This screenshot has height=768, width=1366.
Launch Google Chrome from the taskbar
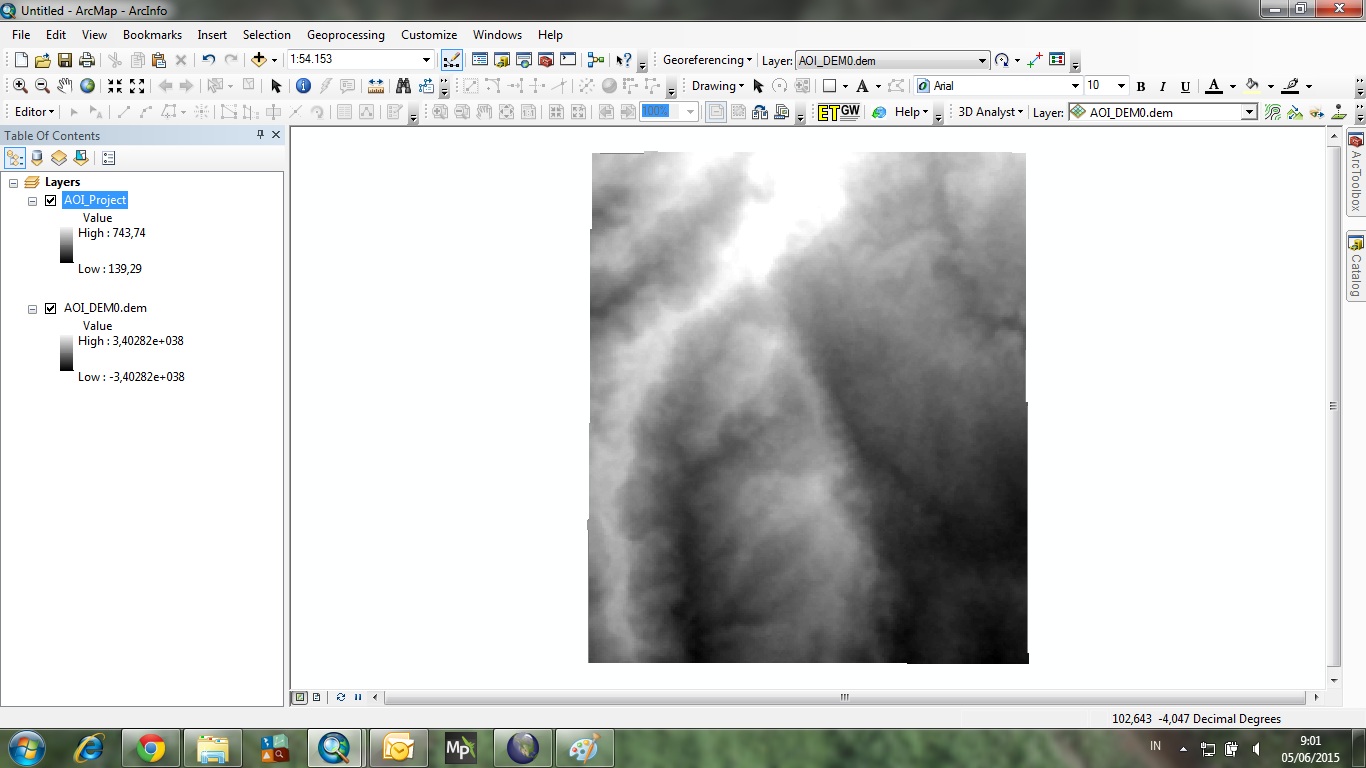click(x=151, y=748)
